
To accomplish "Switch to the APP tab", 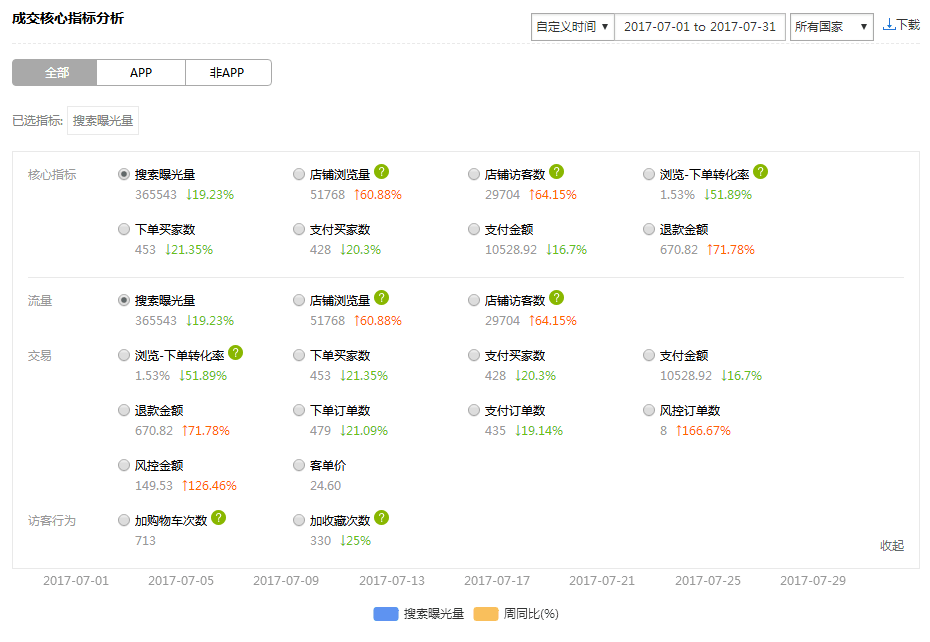I will click(141, 72).
